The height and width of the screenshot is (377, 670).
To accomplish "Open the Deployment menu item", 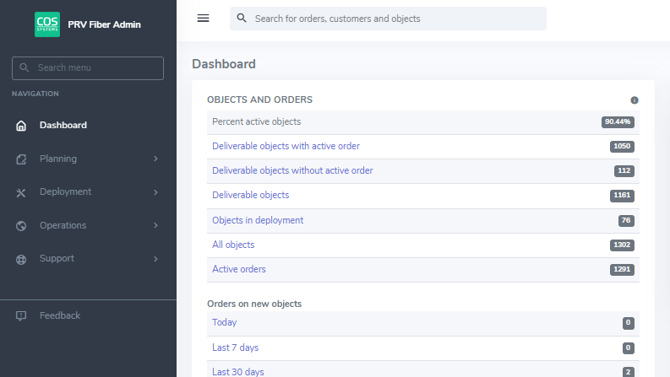I will tap(65, 192).
